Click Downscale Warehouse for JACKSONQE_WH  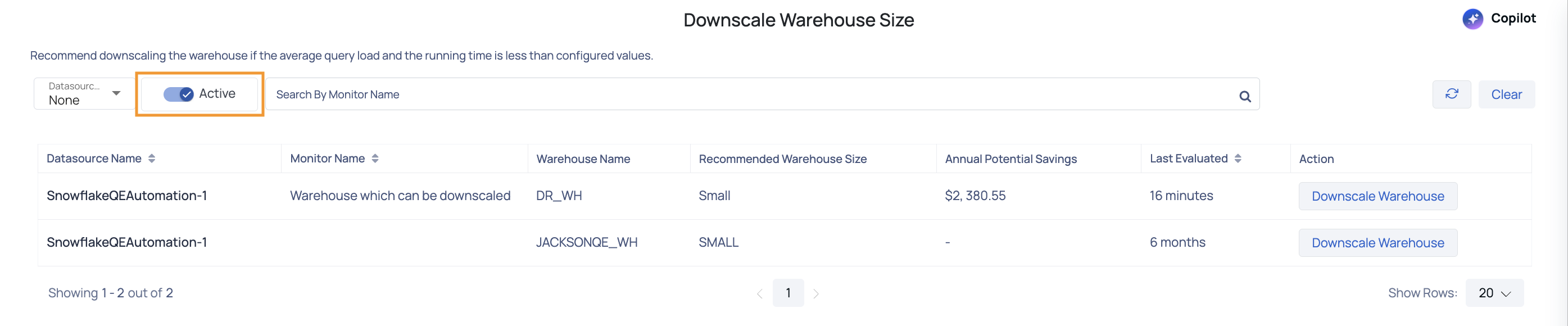tap(1377, 243)
